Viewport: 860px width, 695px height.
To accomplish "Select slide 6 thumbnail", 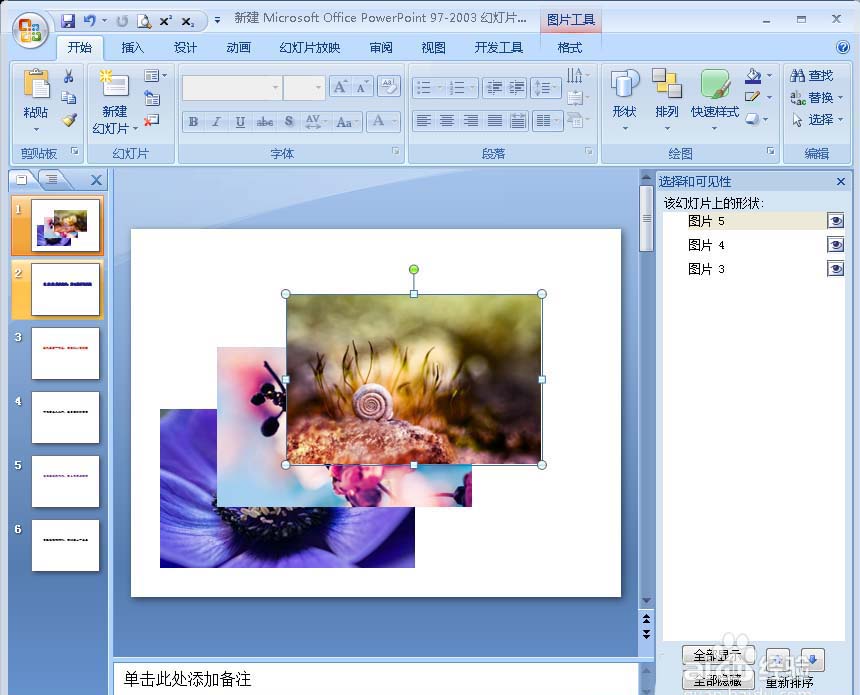I will [x=65, y=545].
